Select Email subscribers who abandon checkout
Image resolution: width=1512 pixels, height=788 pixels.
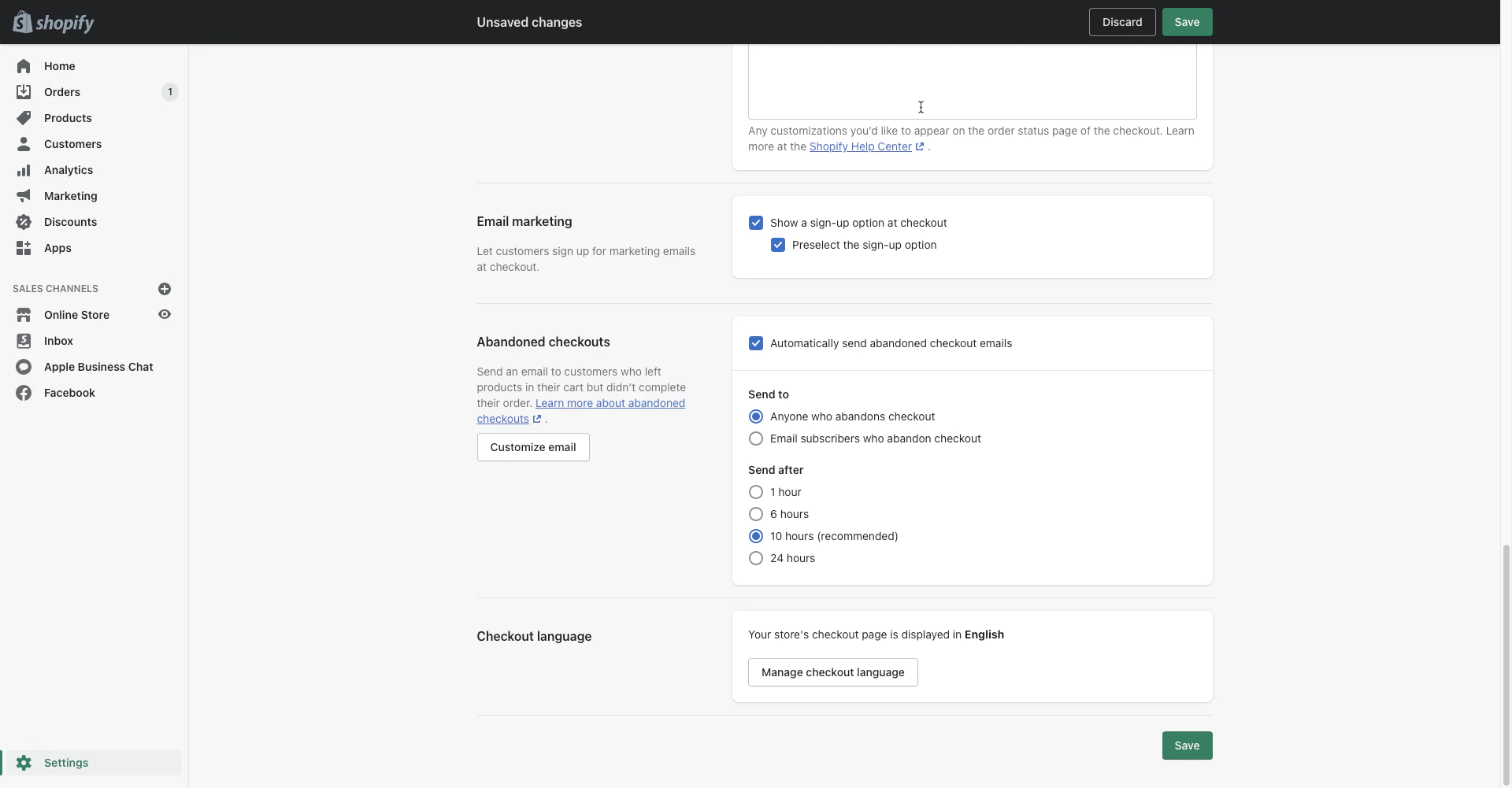[x=756, y=438]
